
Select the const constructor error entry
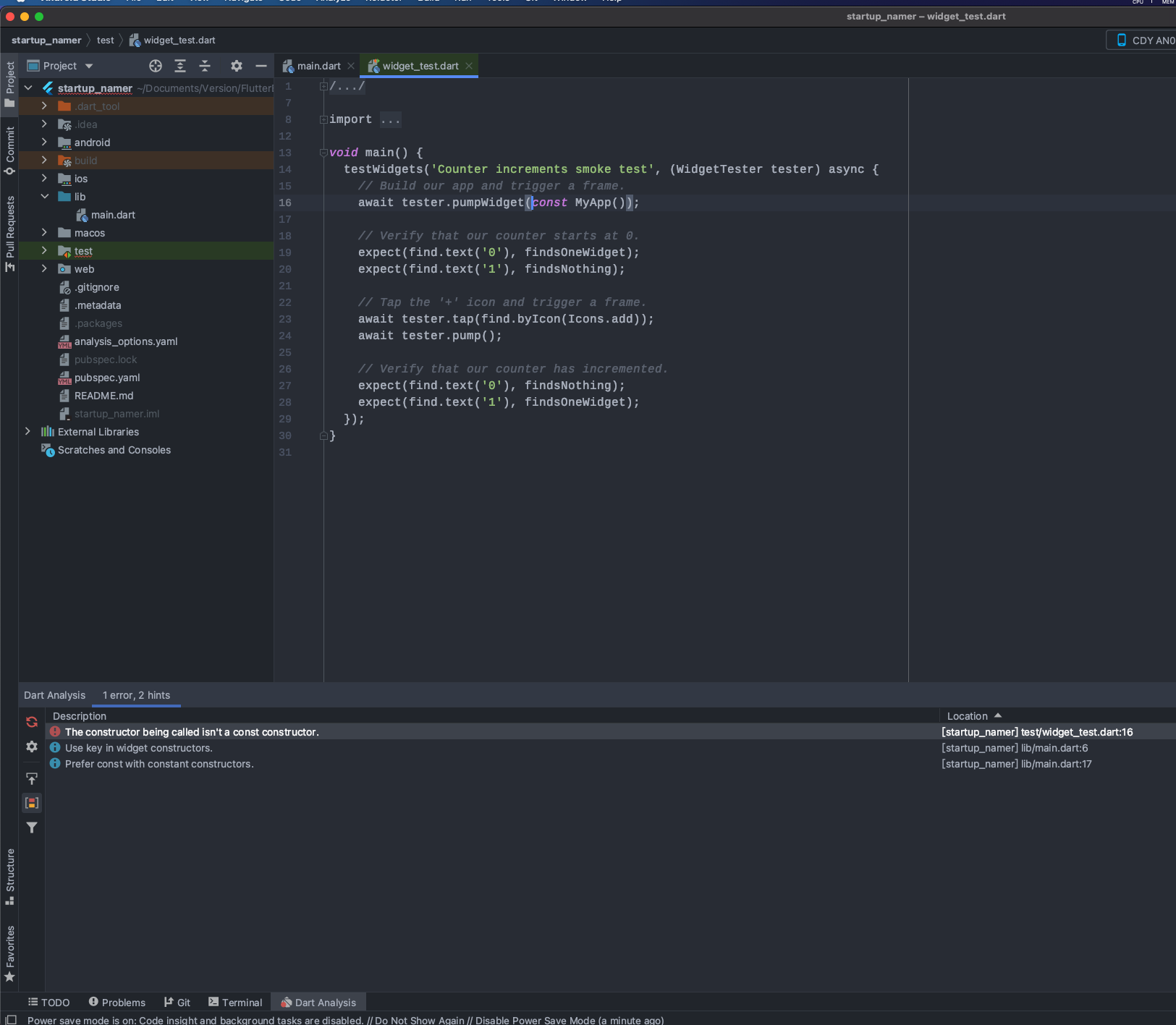click(191, 731)
